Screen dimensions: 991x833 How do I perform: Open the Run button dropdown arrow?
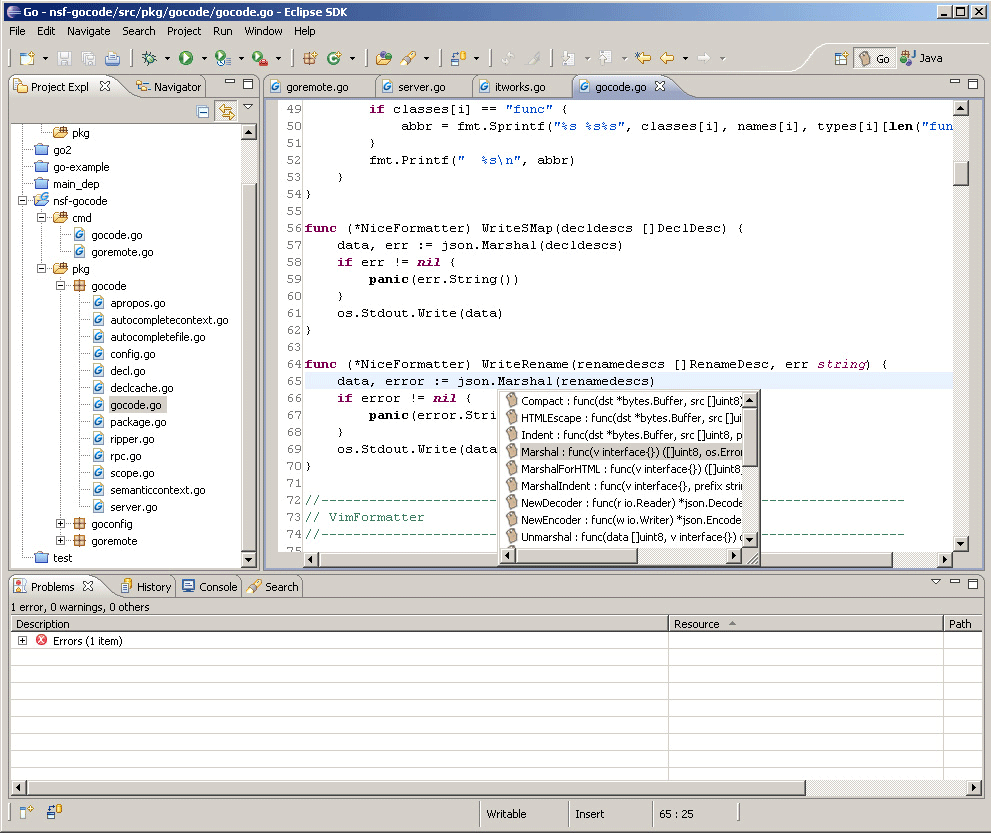203,59
